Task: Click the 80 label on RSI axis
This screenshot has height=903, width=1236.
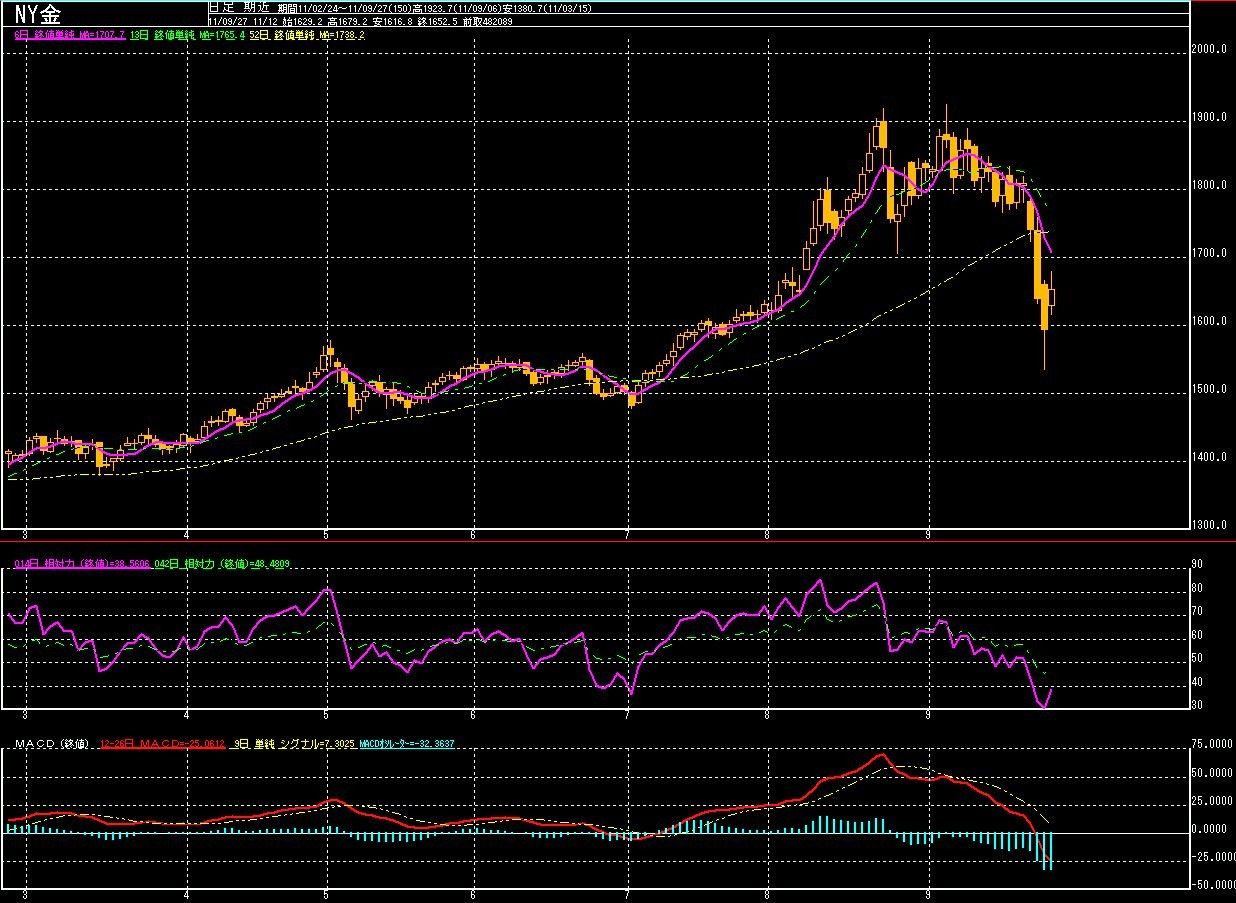Action: click(1197, 588)
